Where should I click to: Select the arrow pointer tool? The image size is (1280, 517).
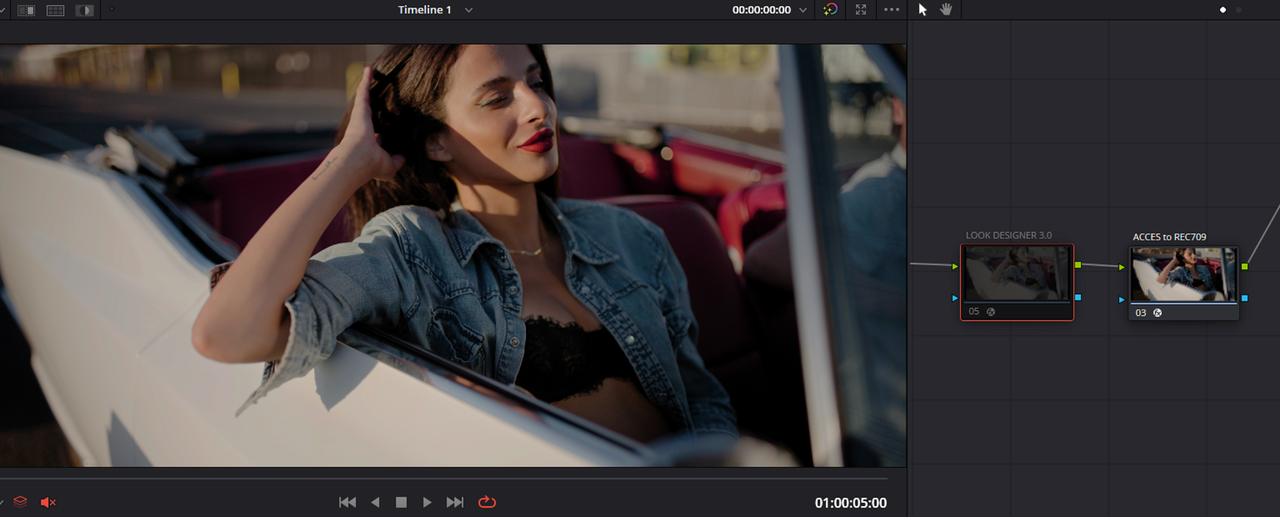pos(923,10)
